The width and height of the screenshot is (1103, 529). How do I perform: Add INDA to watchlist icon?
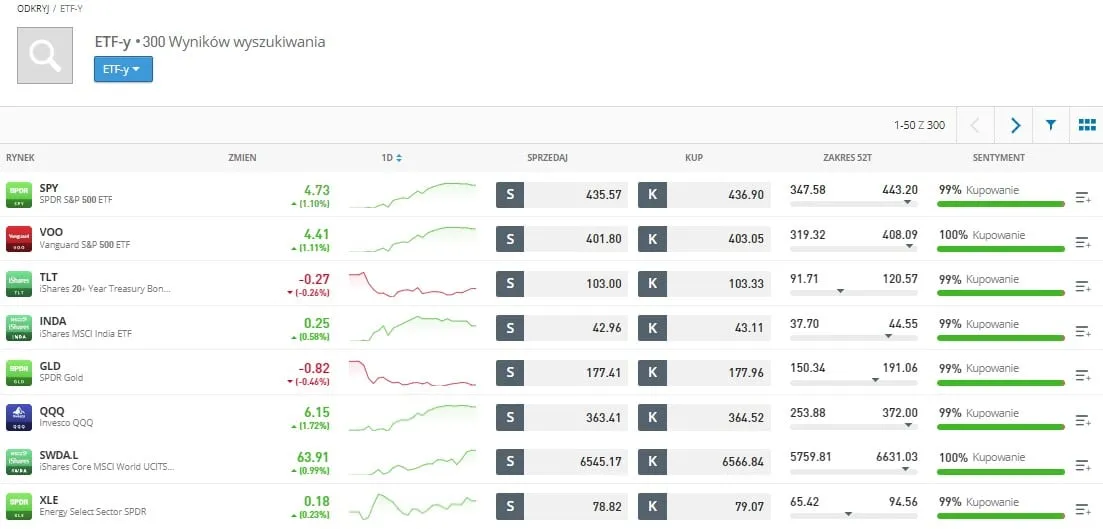click(1083, 331)
